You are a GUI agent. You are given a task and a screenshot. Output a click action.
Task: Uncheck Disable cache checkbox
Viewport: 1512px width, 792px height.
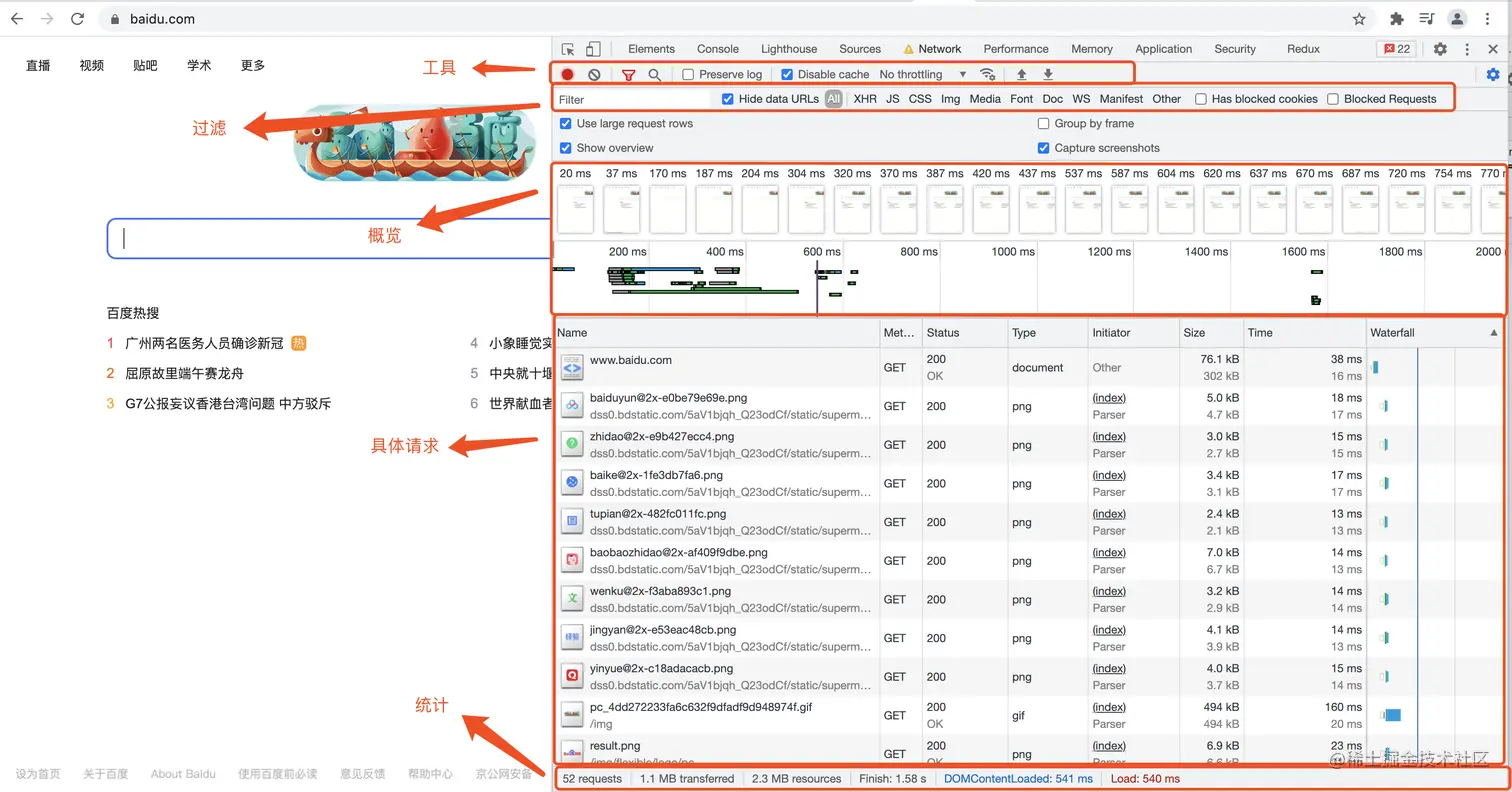click(x=787, y=74)
